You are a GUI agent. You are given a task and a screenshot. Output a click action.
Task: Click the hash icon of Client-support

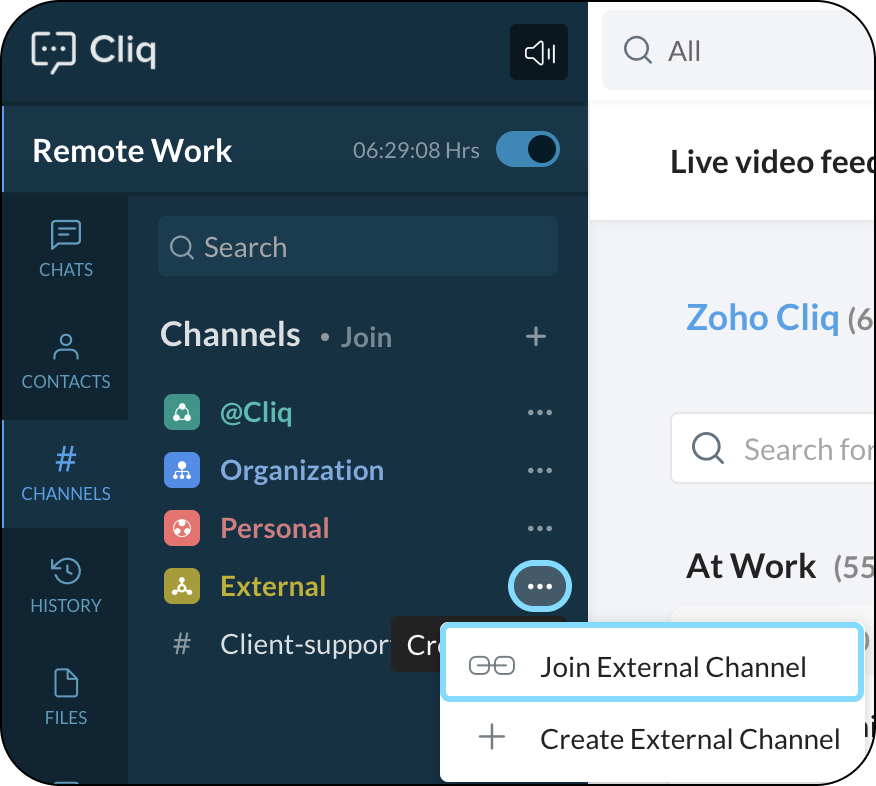(182, 644)
